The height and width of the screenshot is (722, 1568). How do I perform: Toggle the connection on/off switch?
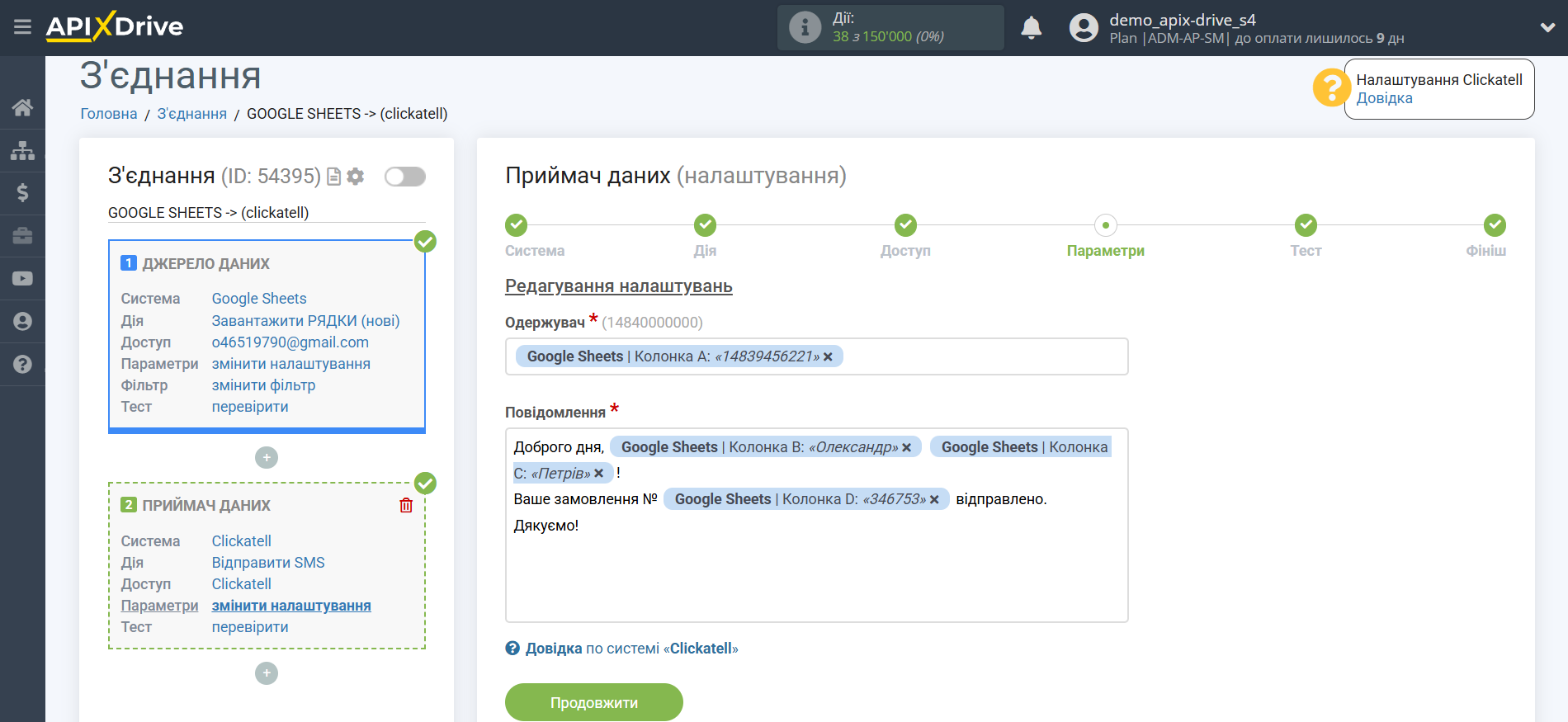pyautogui.click(x=405, y=177)
